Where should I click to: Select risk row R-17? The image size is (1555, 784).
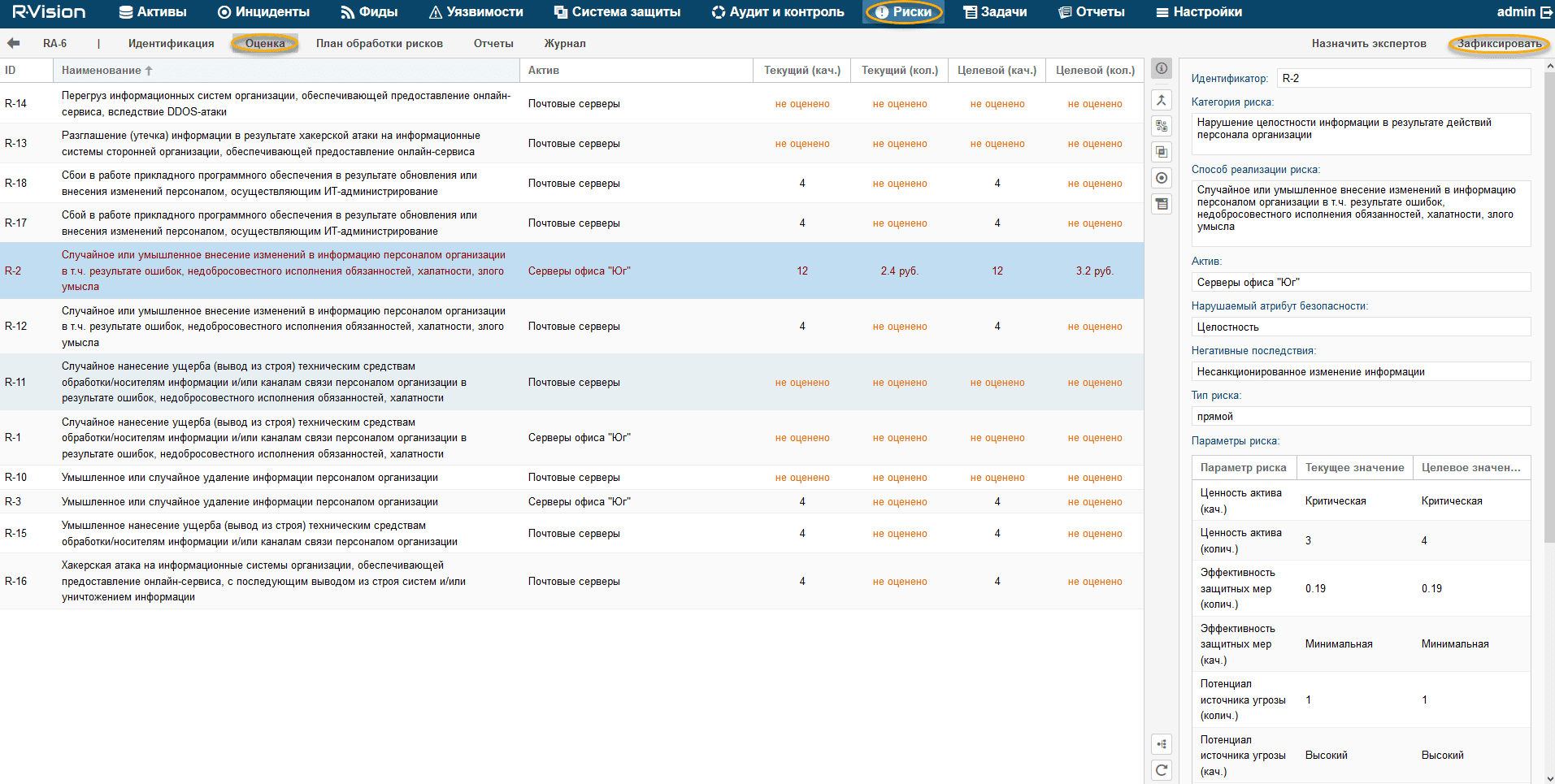click(x=571, y=223)
